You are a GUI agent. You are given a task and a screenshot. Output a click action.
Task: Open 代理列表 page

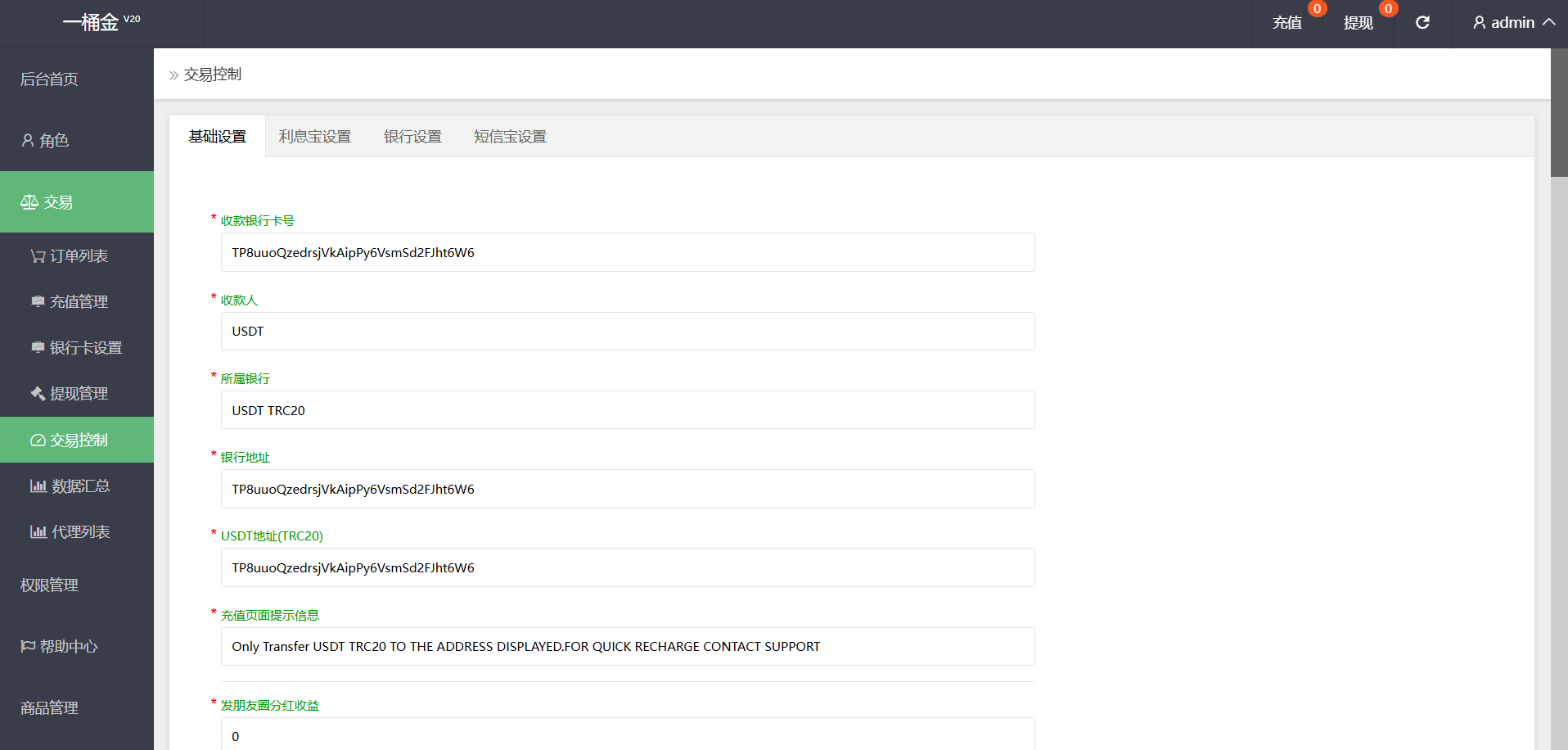[77, 532]
